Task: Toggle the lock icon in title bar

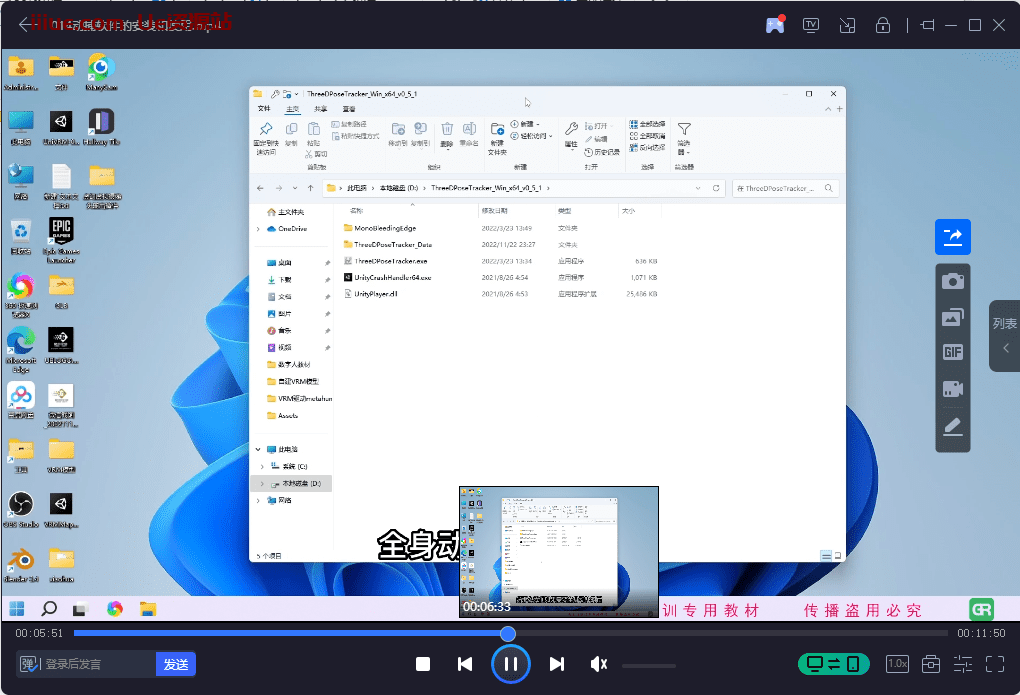Action: point(882,25)
